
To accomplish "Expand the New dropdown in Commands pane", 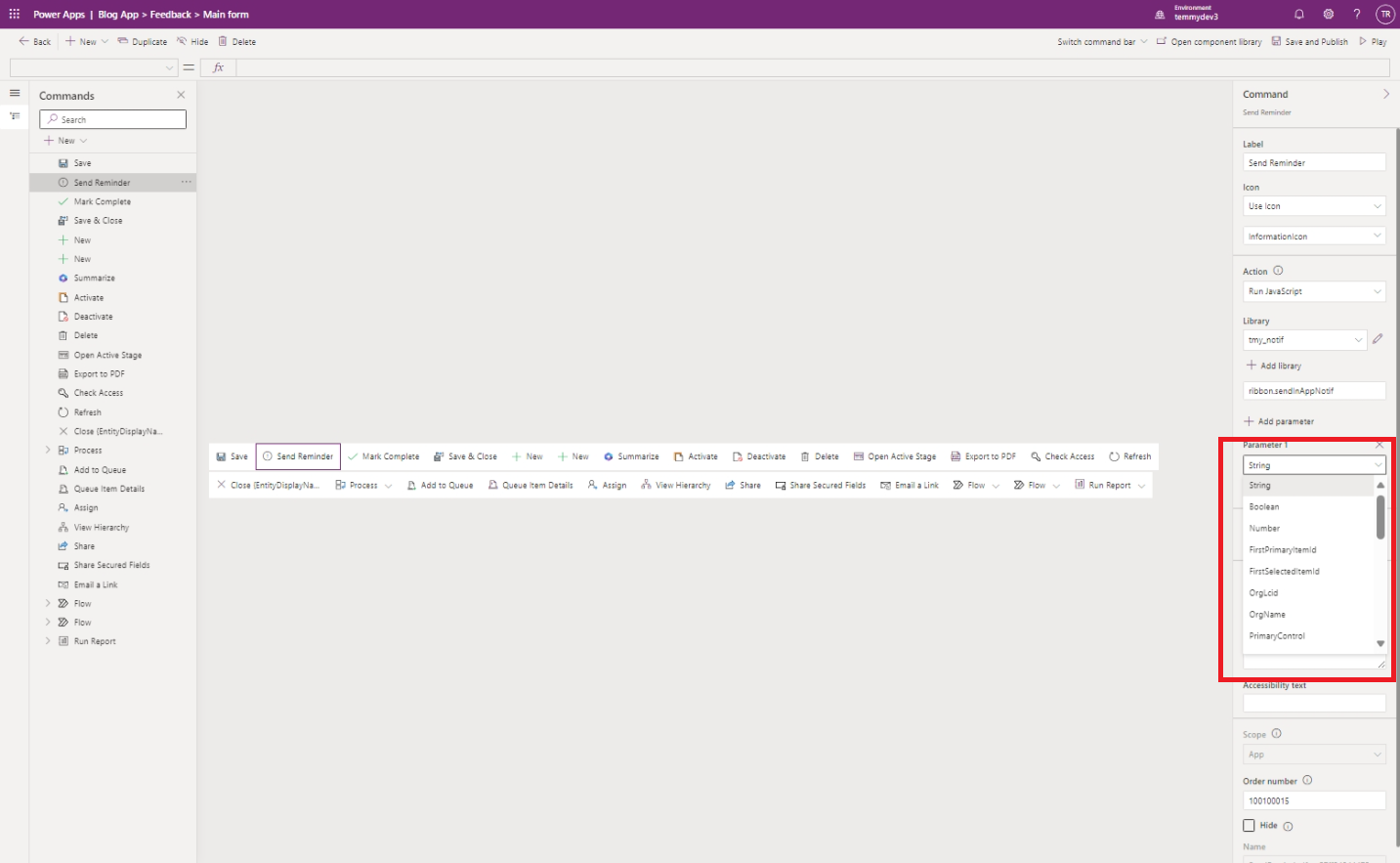I will 83,141.
